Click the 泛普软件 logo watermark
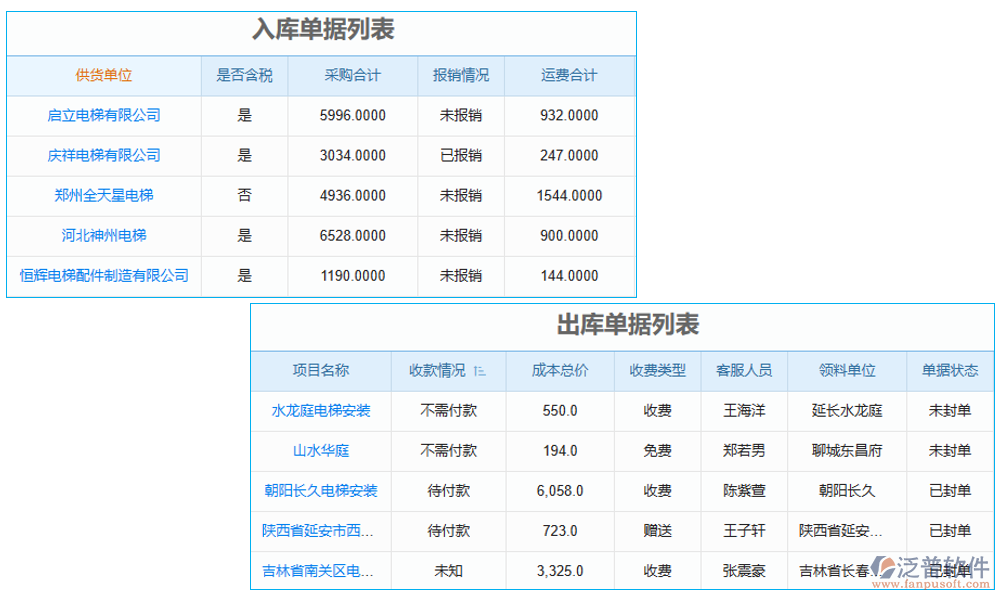This screenshot has width=1000, height=600. click(931, 567)
